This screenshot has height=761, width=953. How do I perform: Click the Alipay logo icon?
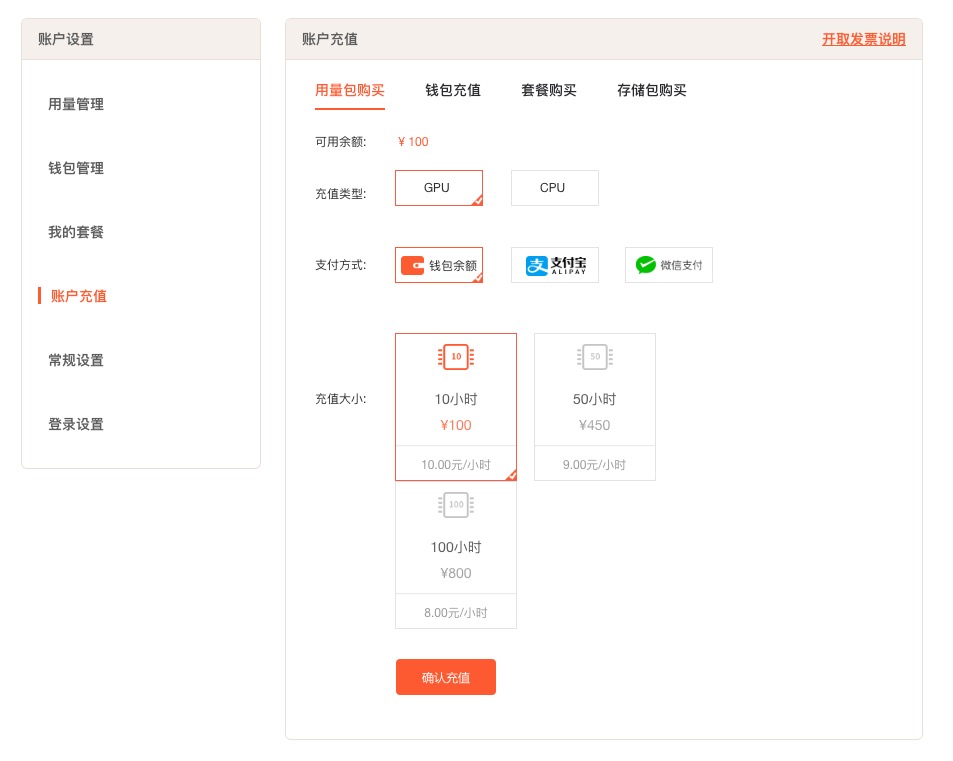tap(537, 266)
